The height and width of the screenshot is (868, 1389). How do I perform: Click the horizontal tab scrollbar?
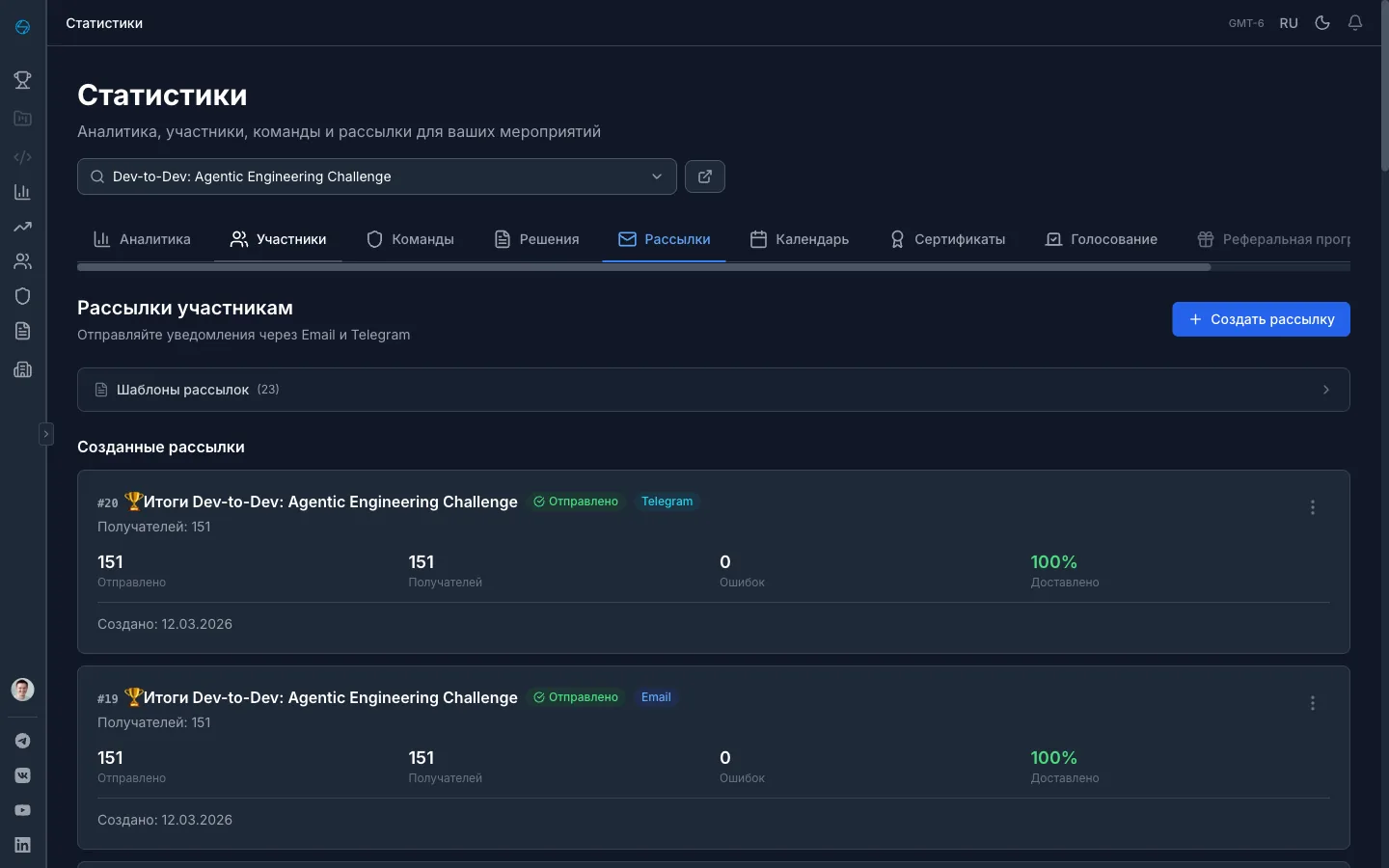(x=643, y=267)
